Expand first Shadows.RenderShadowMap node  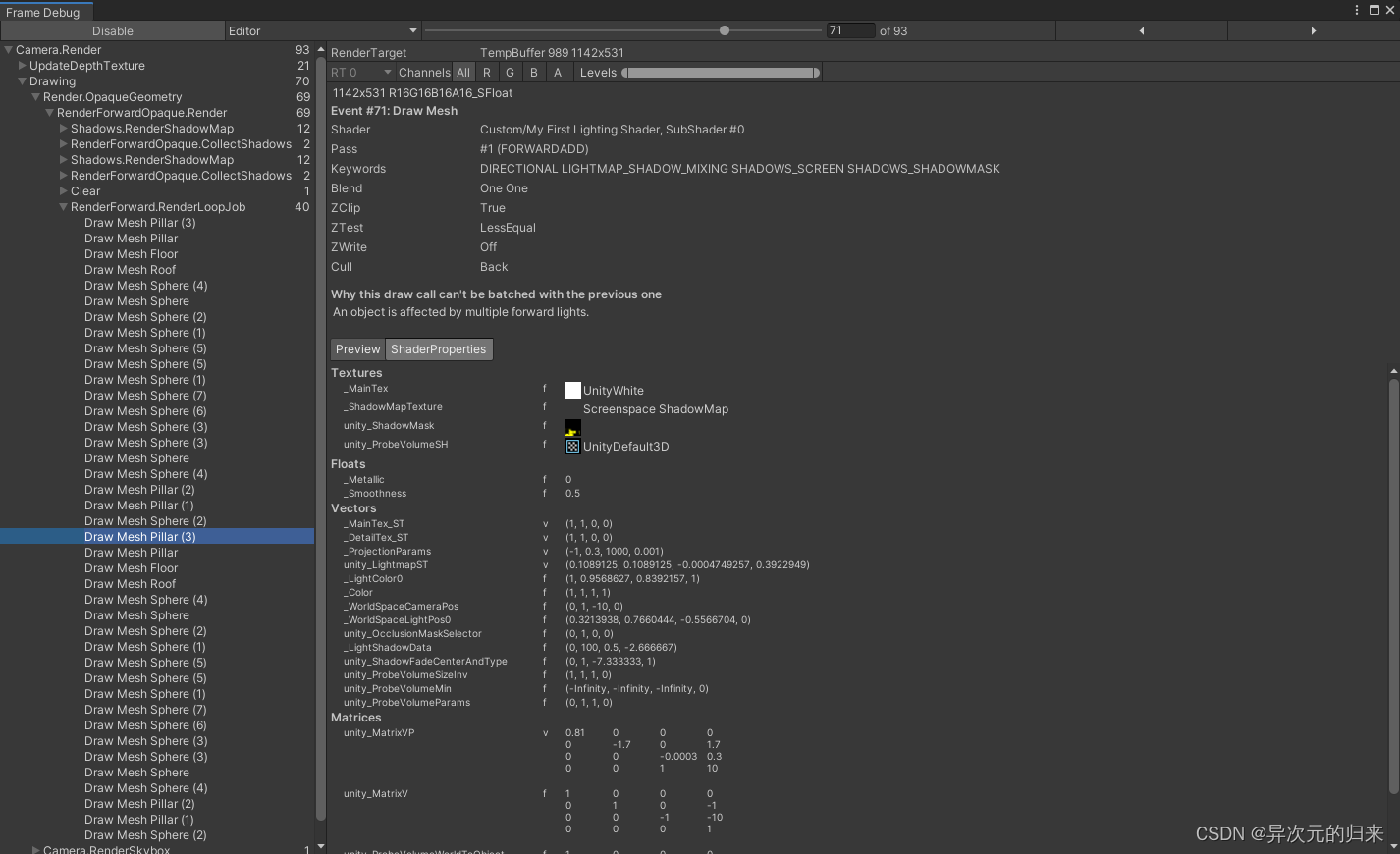[64, 129]
